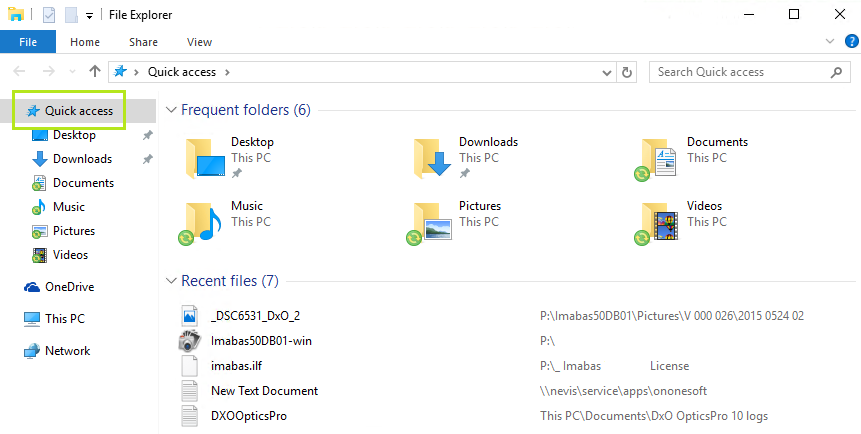Image resolution: width=861 pixels, height=434 pixels.
Task: Collapse the Frequent folders section
Action: [x=170, y=111]
